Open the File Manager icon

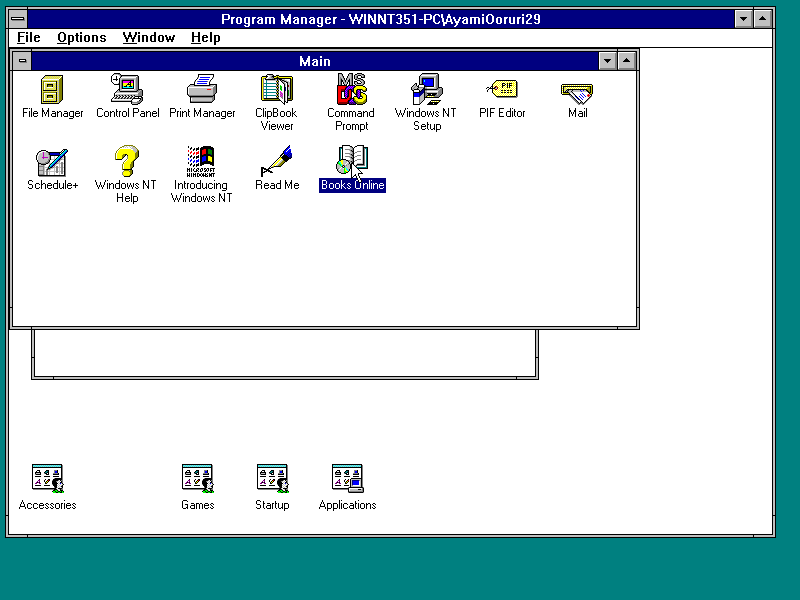tap(52, 89)
